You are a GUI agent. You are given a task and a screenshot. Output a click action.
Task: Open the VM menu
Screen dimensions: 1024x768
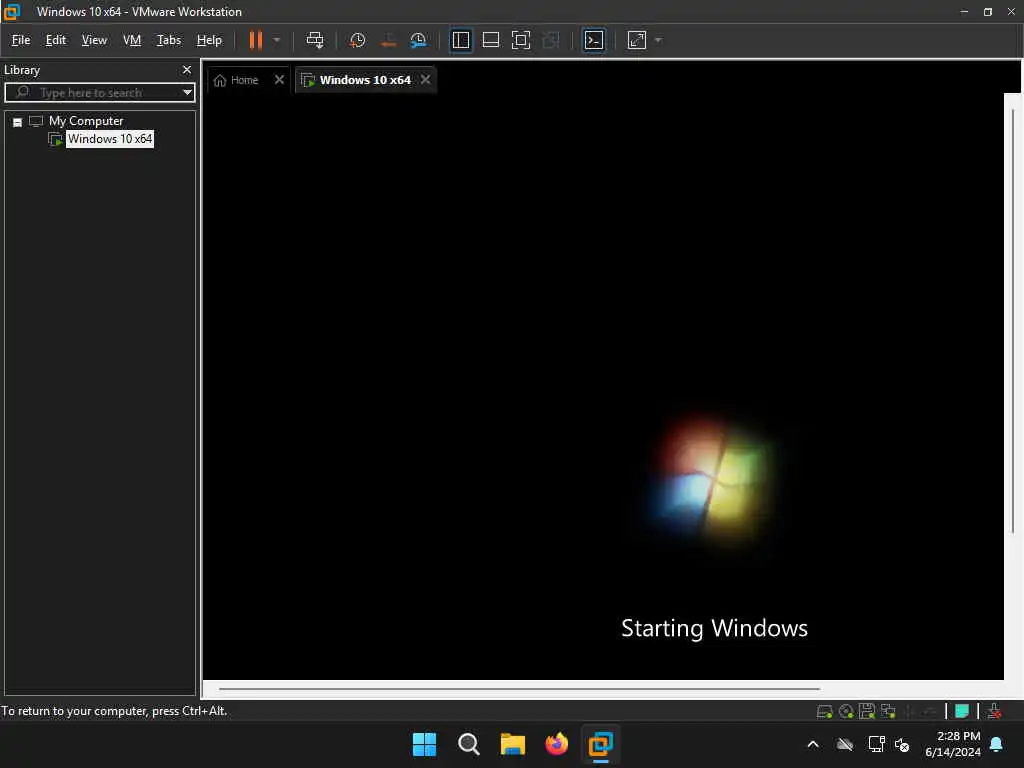[x=132, y=40]
